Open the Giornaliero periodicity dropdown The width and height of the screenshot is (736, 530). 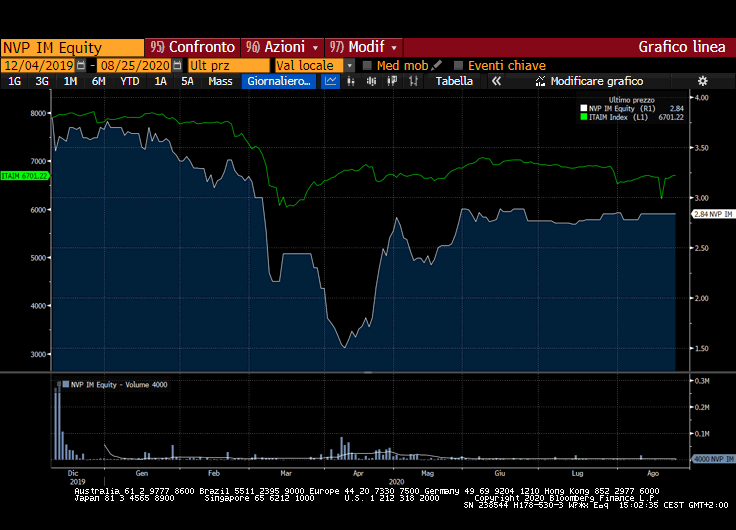click(279, 81)
